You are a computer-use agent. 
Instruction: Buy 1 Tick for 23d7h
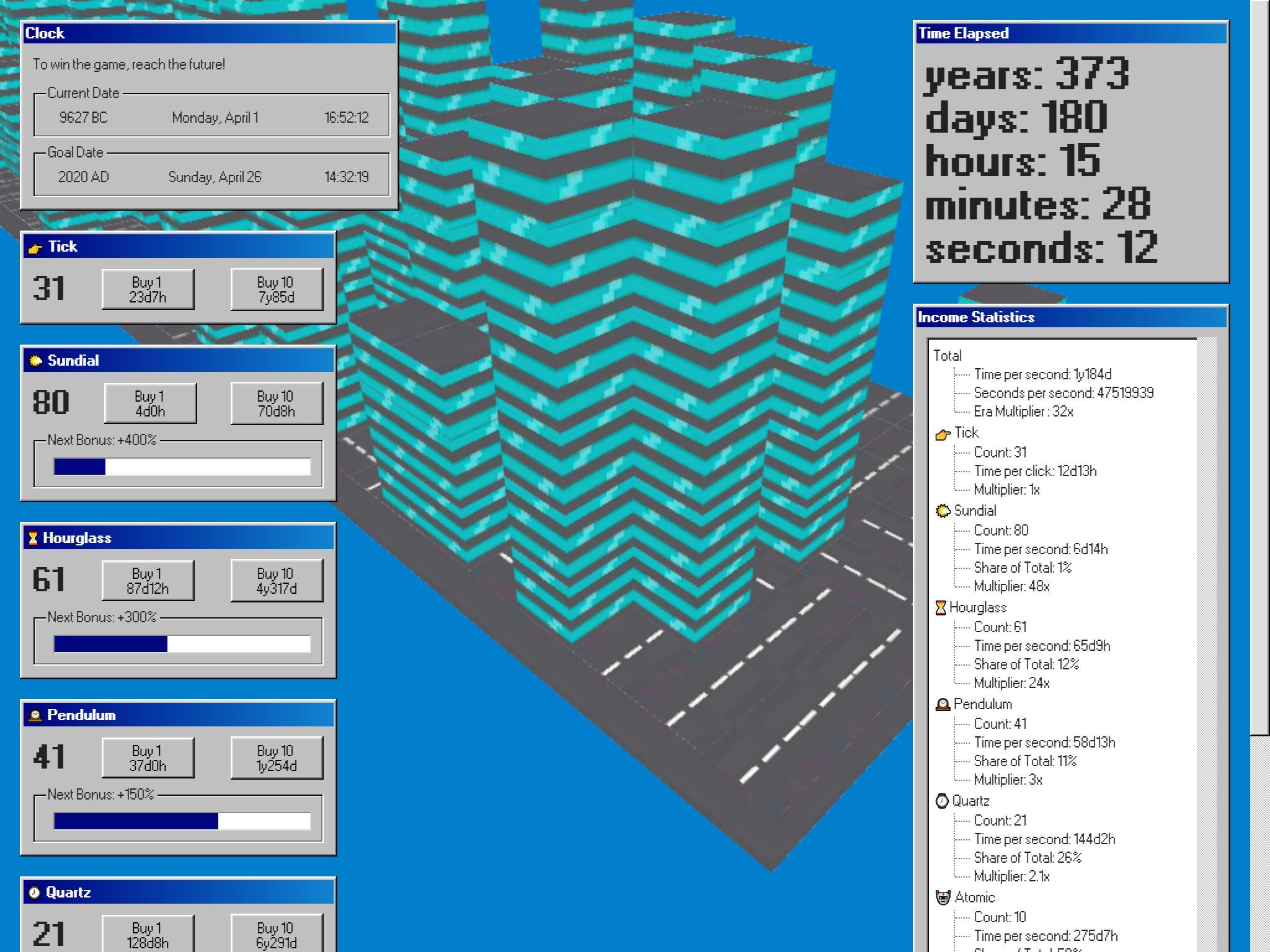point(148,289)
